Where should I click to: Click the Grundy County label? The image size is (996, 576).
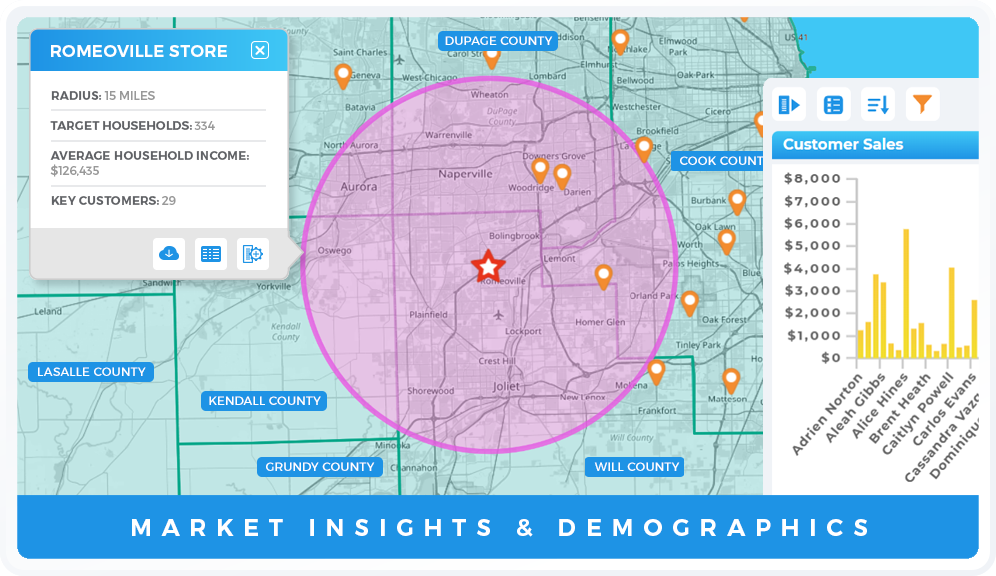coord(319,467)
